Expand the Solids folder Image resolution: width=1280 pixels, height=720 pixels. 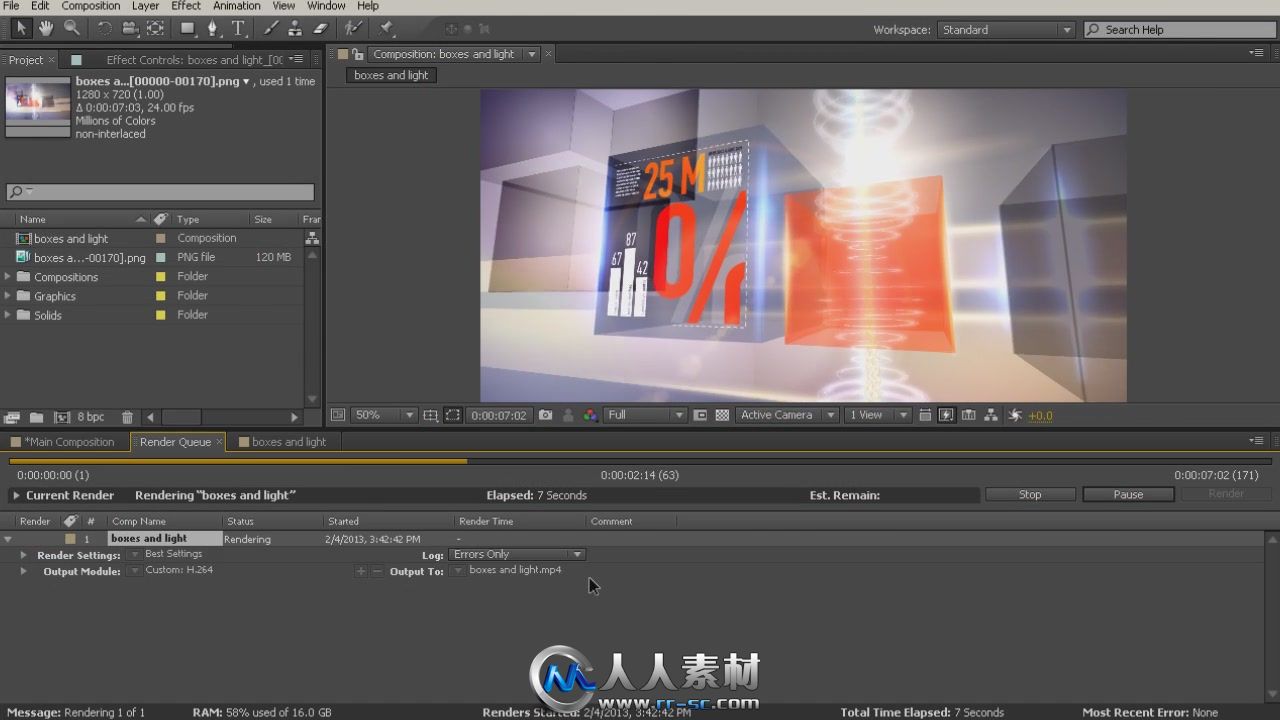(8, 315)
